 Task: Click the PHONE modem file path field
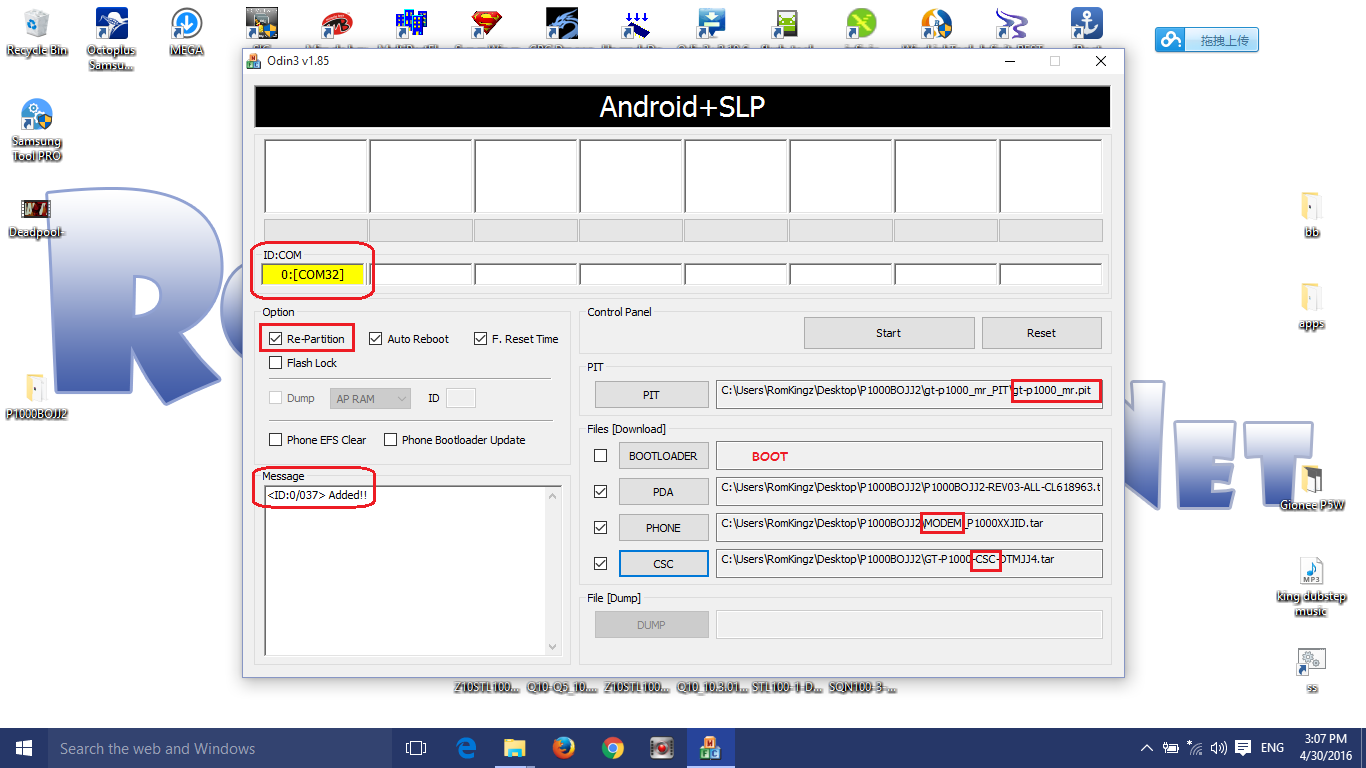pos(909,528)
